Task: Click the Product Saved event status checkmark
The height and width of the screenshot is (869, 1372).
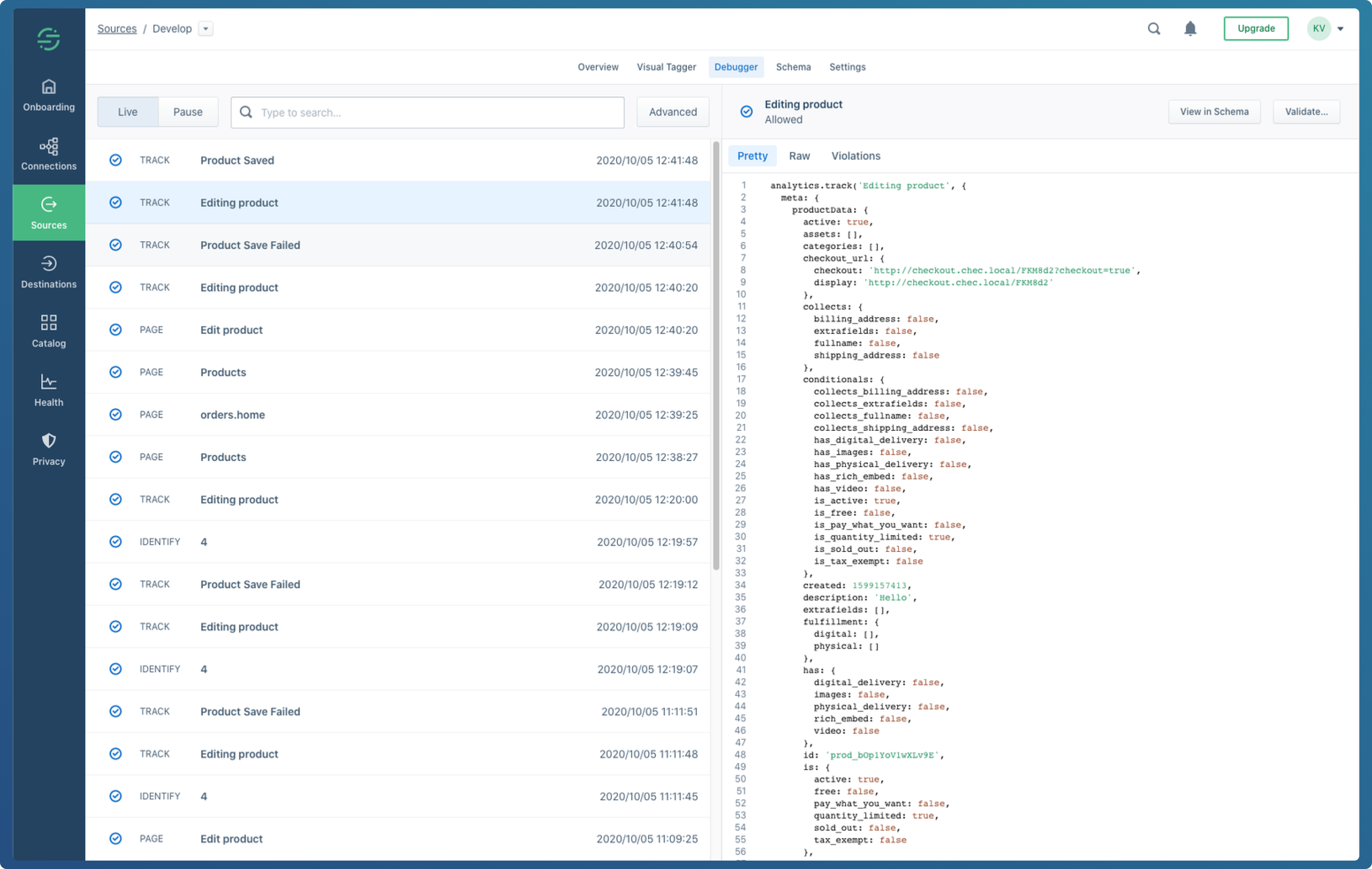Action: 116,160
